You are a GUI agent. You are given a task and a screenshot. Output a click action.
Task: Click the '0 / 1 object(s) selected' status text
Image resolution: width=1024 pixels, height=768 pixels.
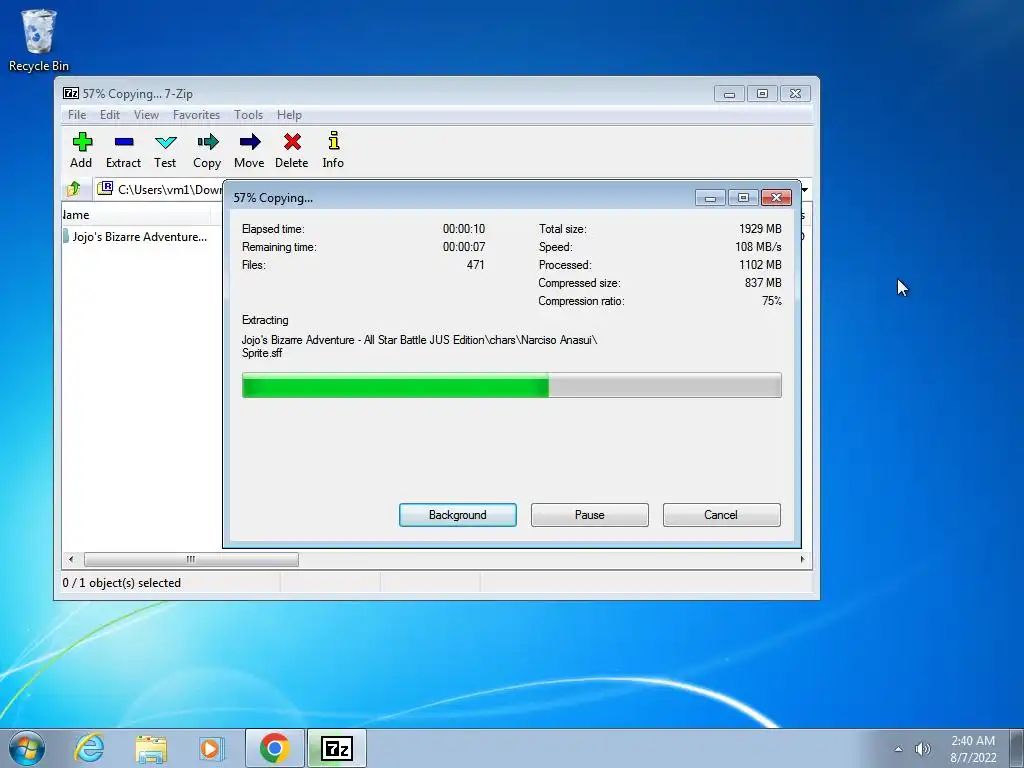click(x=121, y=583)
